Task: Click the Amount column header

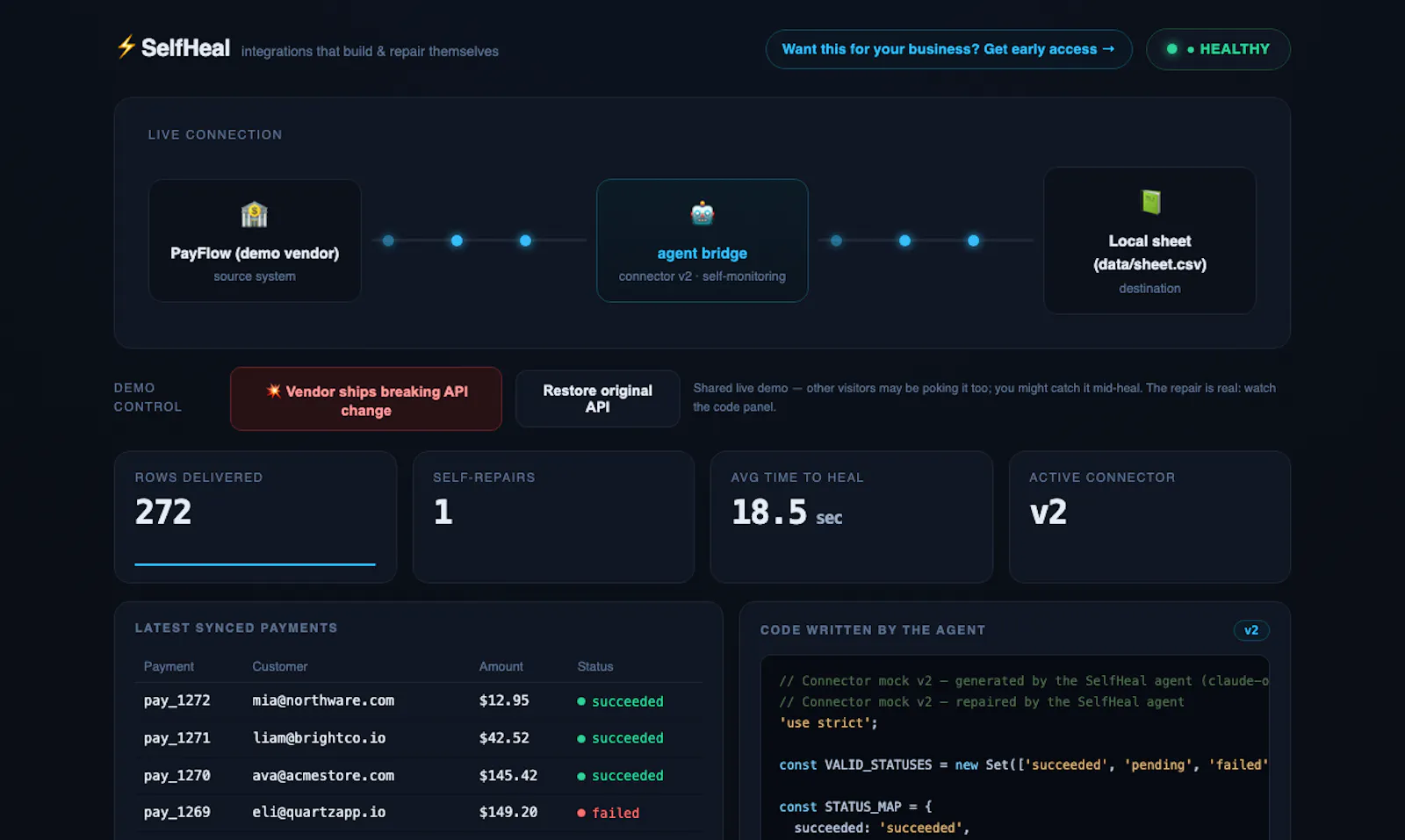Action: pyautogui.click(x=501, y=666)
